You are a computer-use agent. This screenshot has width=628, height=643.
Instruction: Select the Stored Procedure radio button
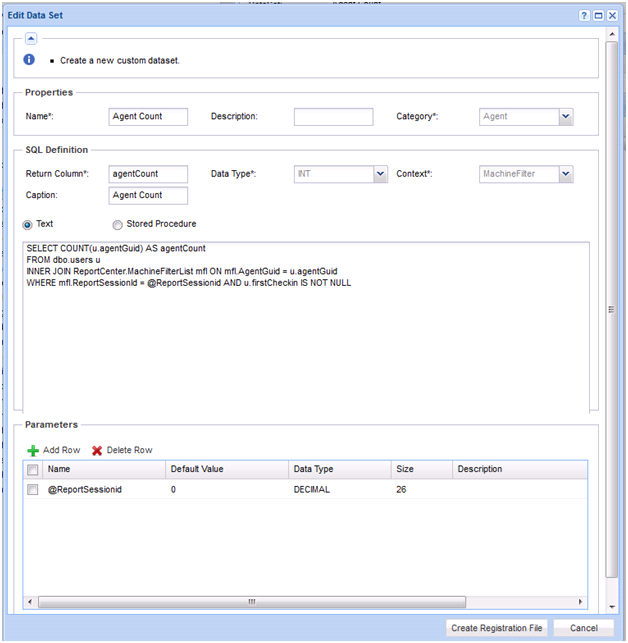coord(118,225)
